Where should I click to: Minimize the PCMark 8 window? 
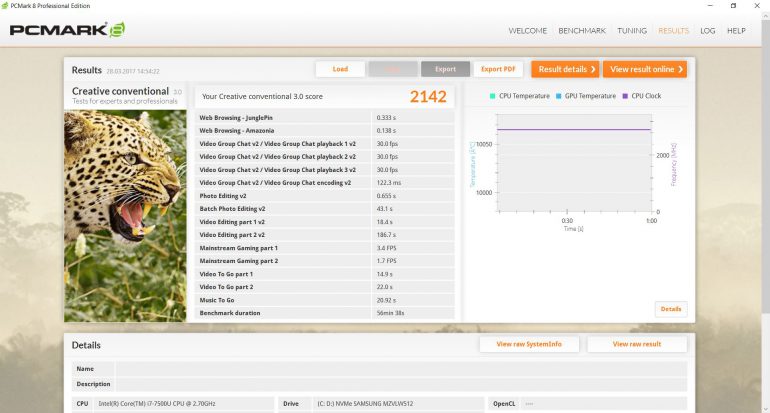pyautogui.click(x=710, y=5)
